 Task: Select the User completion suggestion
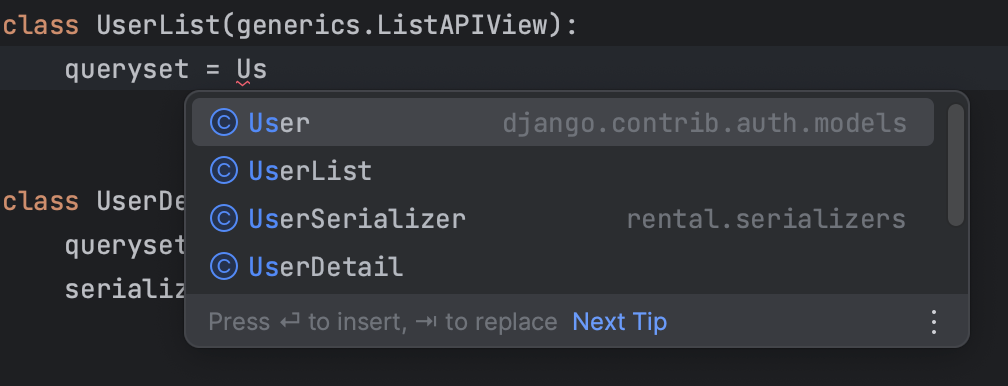(x=562, y=122)
